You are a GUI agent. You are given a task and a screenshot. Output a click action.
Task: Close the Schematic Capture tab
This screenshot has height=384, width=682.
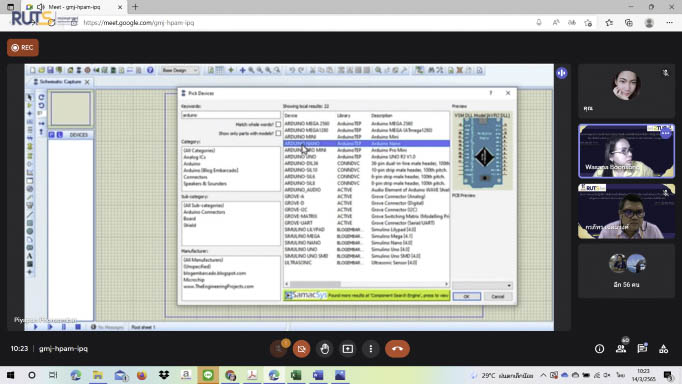[87, 82]
